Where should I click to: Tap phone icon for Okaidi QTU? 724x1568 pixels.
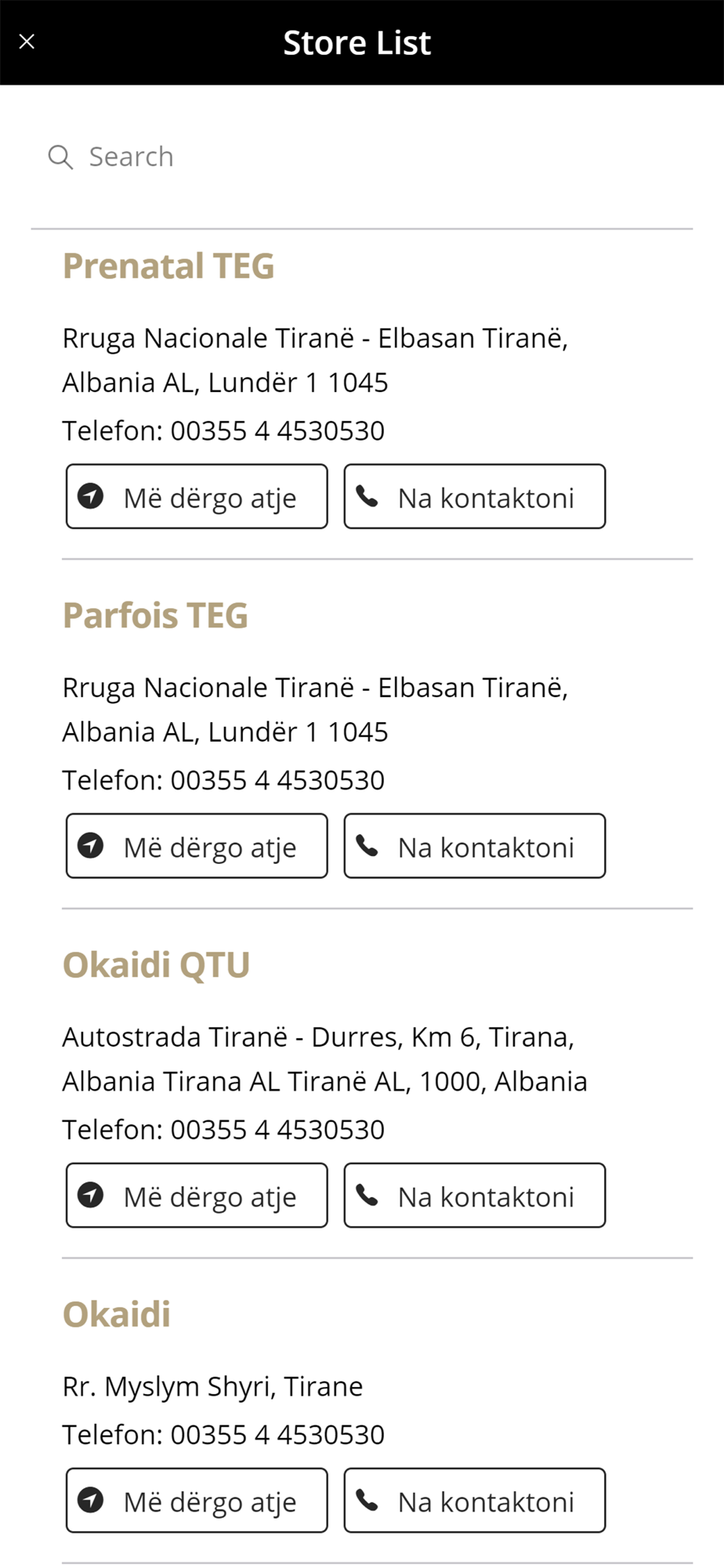pos(367,1195)
